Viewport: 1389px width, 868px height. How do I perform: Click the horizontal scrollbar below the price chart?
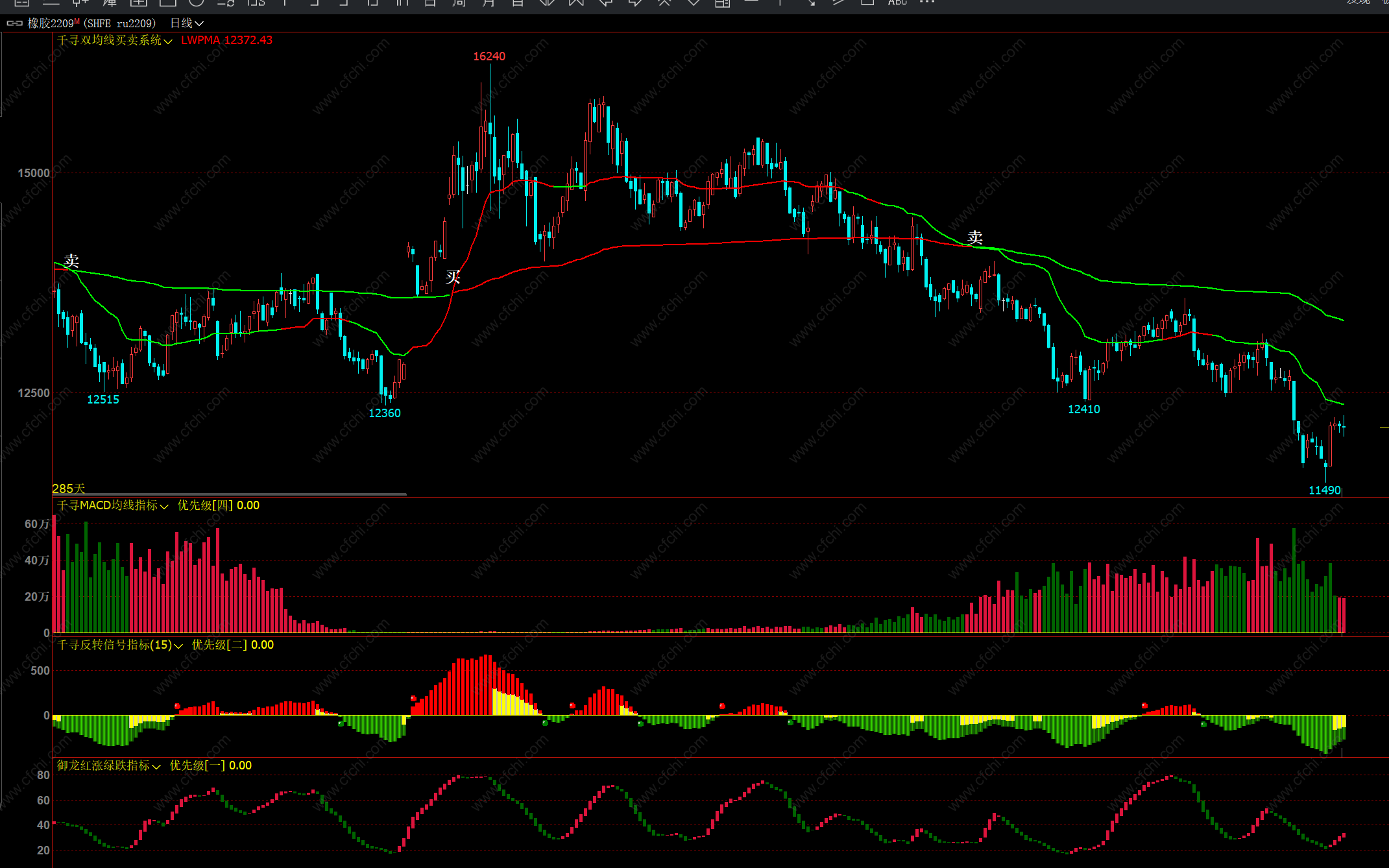229,494
